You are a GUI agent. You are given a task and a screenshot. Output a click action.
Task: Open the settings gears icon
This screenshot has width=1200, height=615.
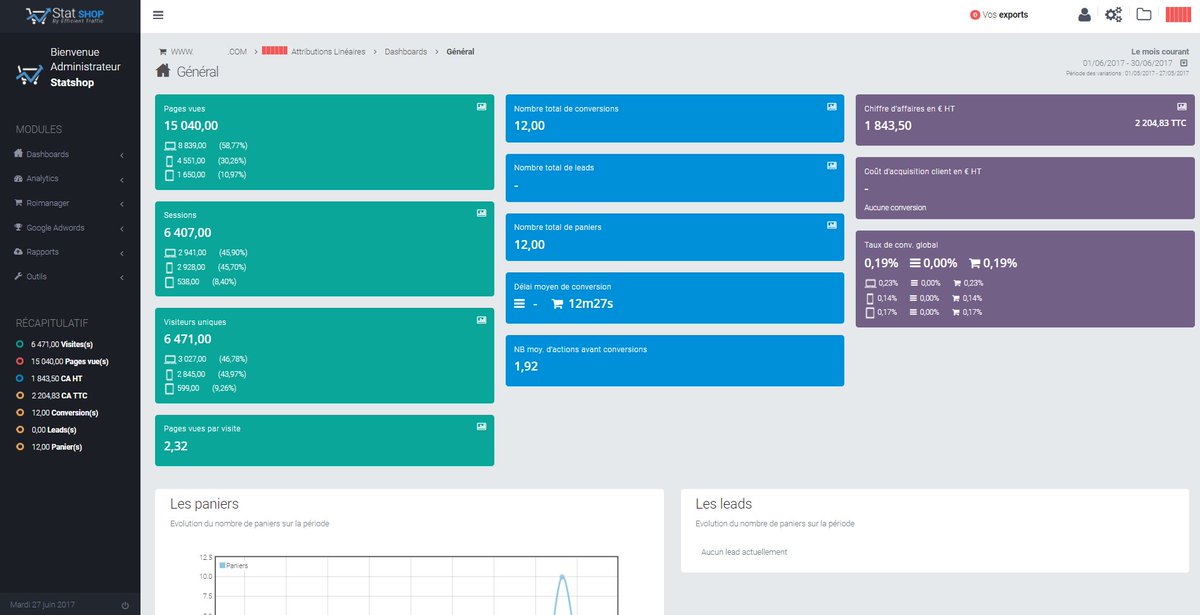coord(1113,15)
